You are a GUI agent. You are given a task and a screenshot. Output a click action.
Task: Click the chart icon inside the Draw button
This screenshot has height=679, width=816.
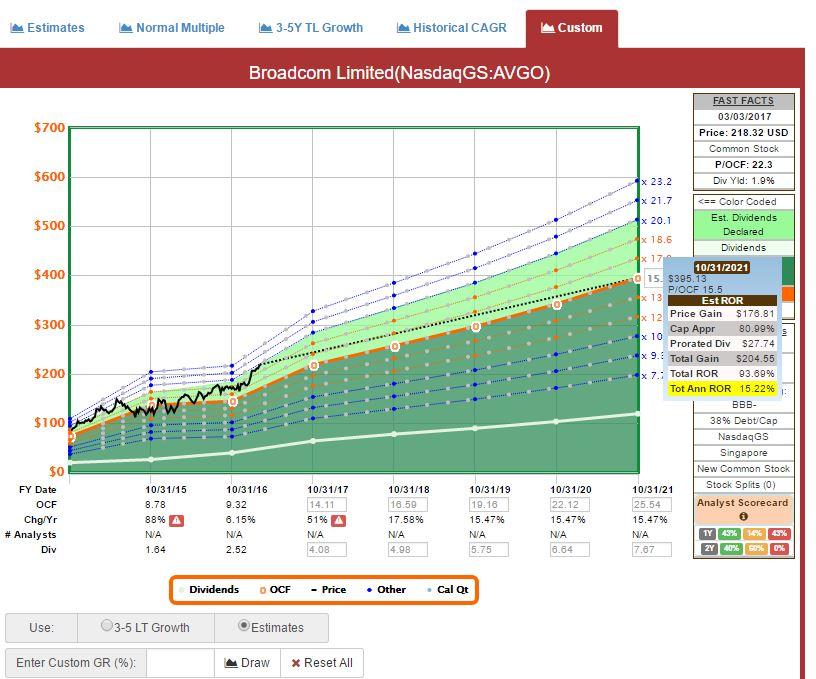pos(231,662)
